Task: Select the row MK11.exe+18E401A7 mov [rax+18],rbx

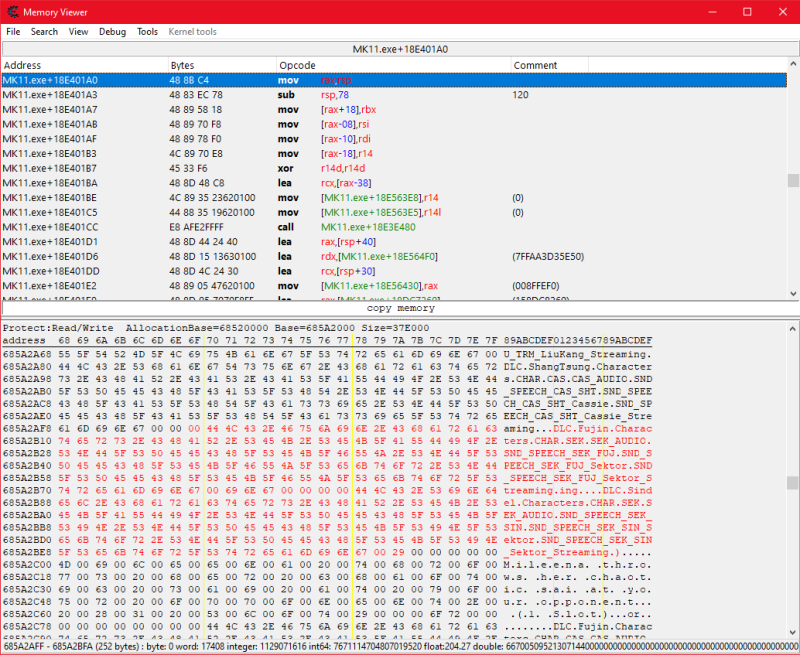Action: coord(394,110)
